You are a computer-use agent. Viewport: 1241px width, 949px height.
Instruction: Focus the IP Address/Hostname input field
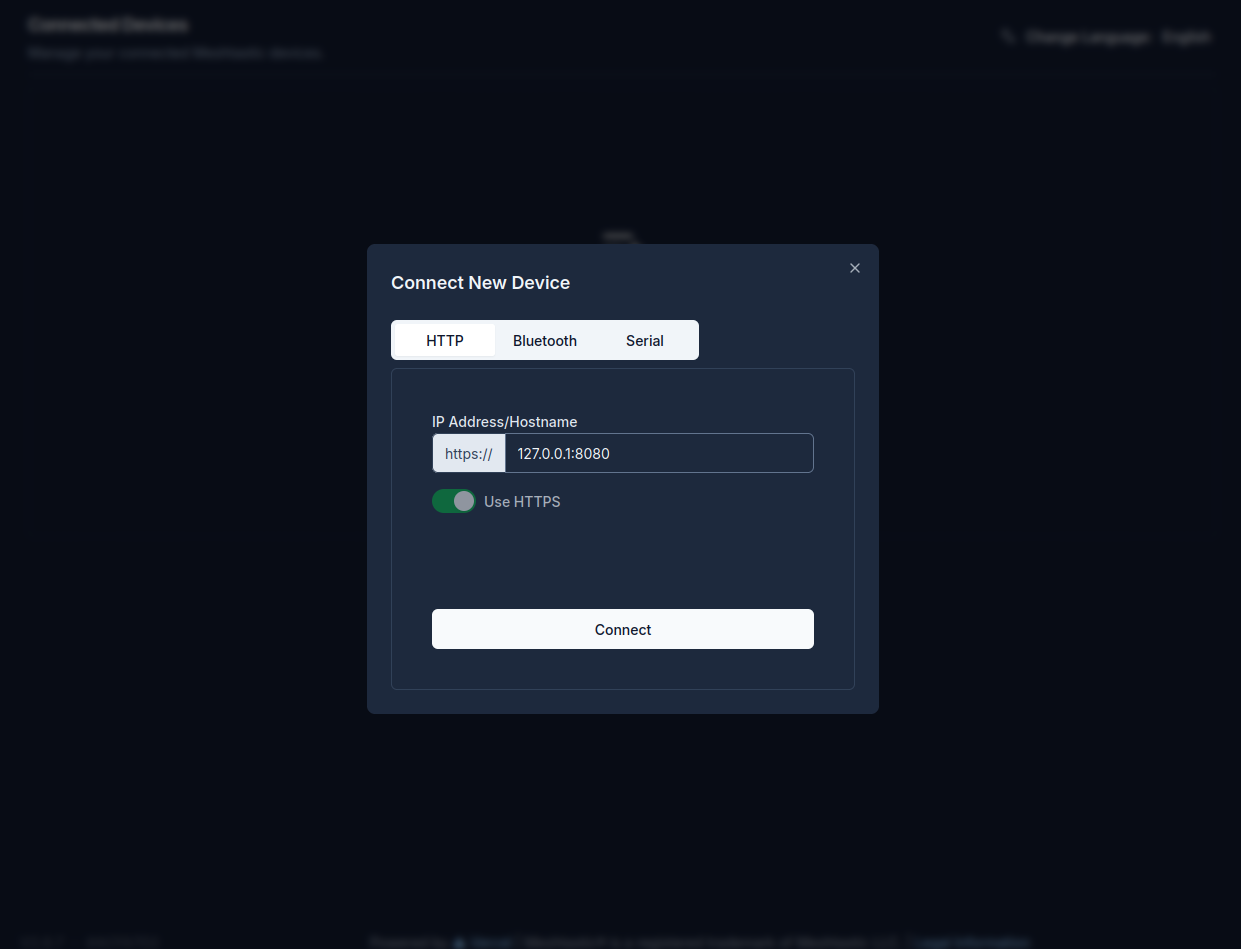658,453
